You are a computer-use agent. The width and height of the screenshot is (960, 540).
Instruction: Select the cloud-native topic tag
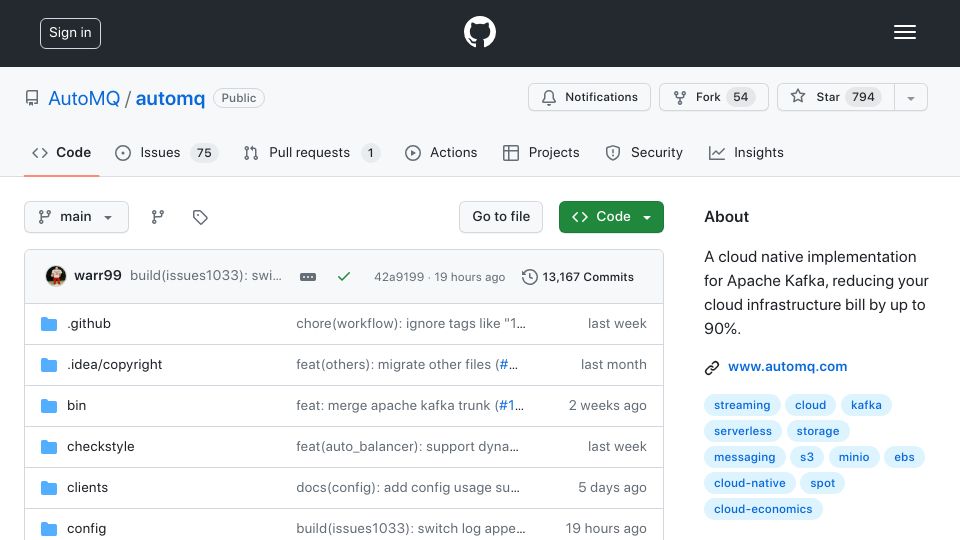coord(749,483)
